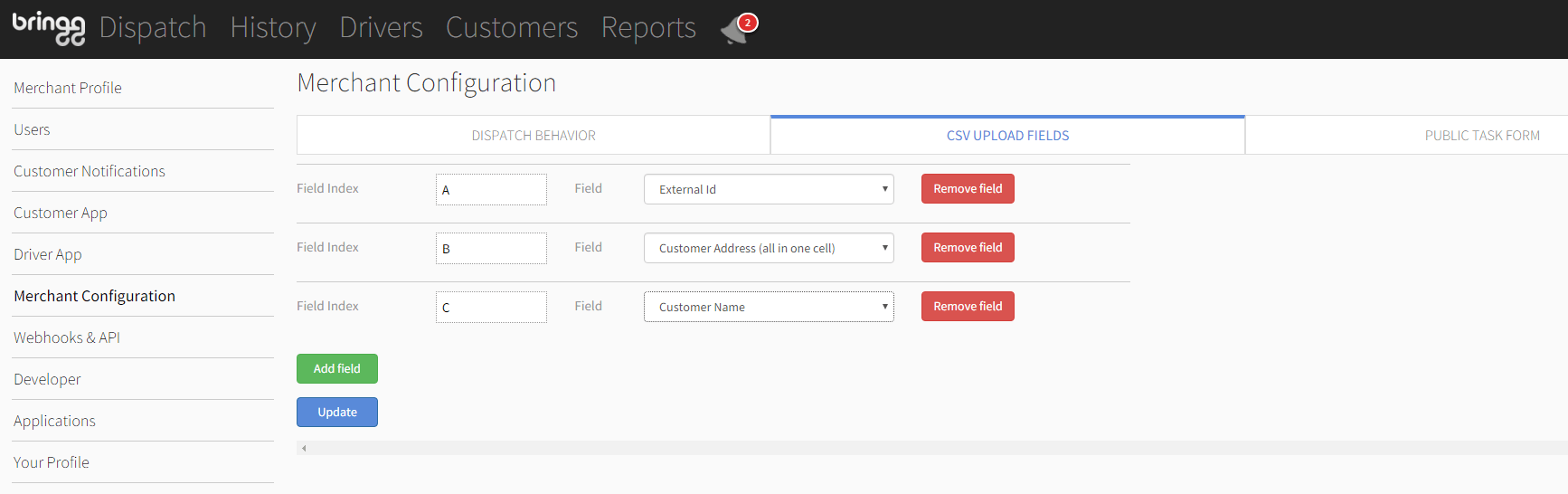The height and width of the screenshot is (494, 1568).
Task: Open Driver App settings
Action: coord(48,254)
